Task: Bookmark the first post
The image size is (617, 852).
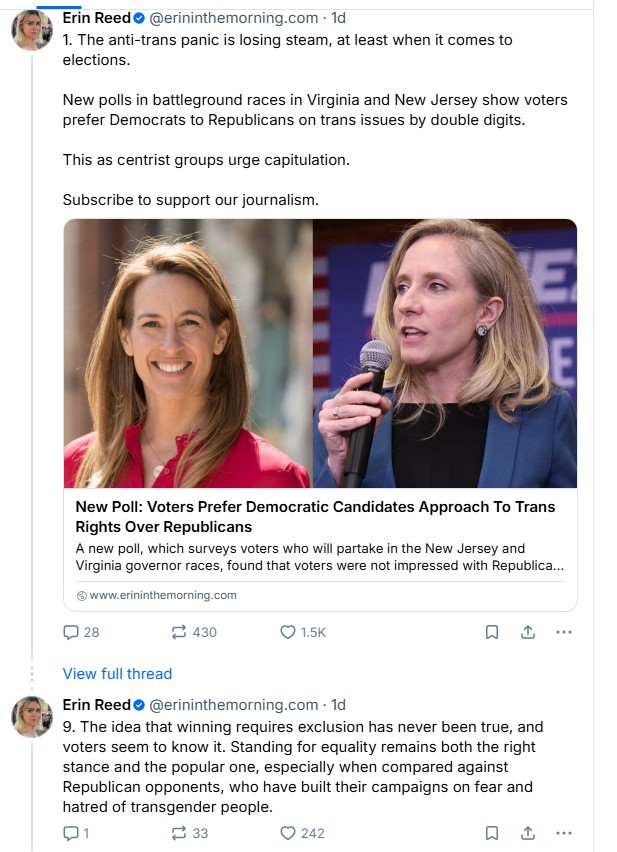Action: (492, 632)
